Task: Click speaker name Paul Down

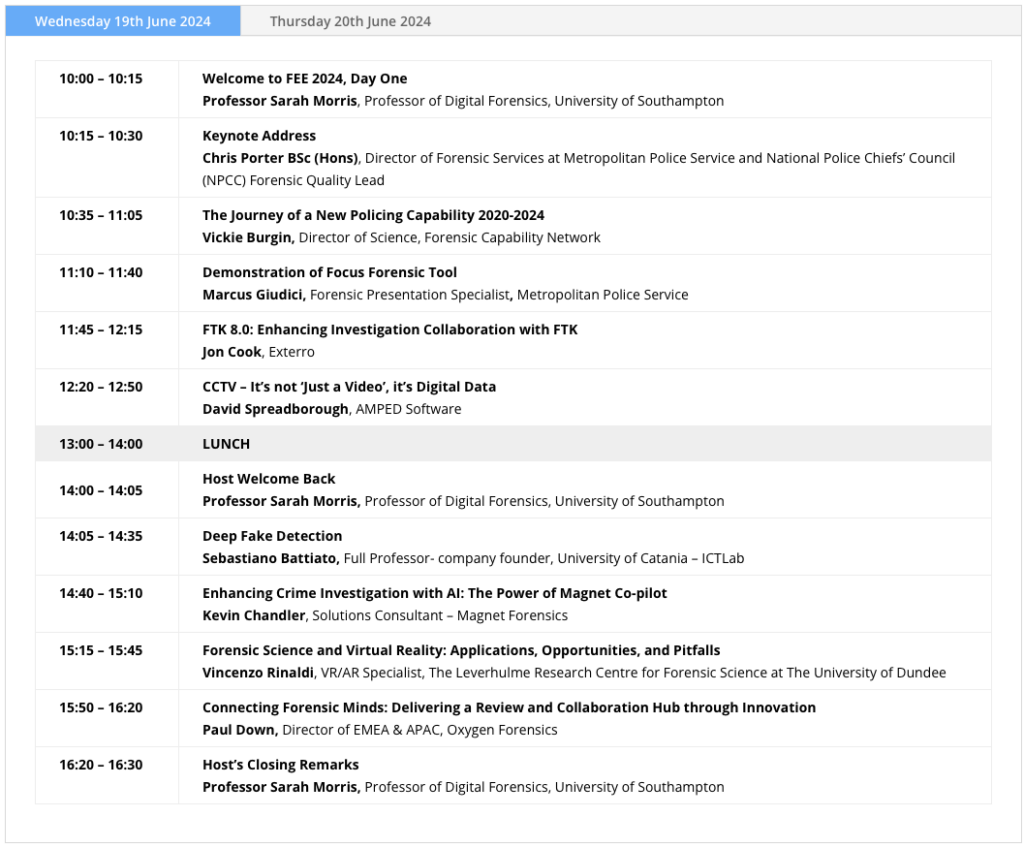Action: click(x=239, y=730)
